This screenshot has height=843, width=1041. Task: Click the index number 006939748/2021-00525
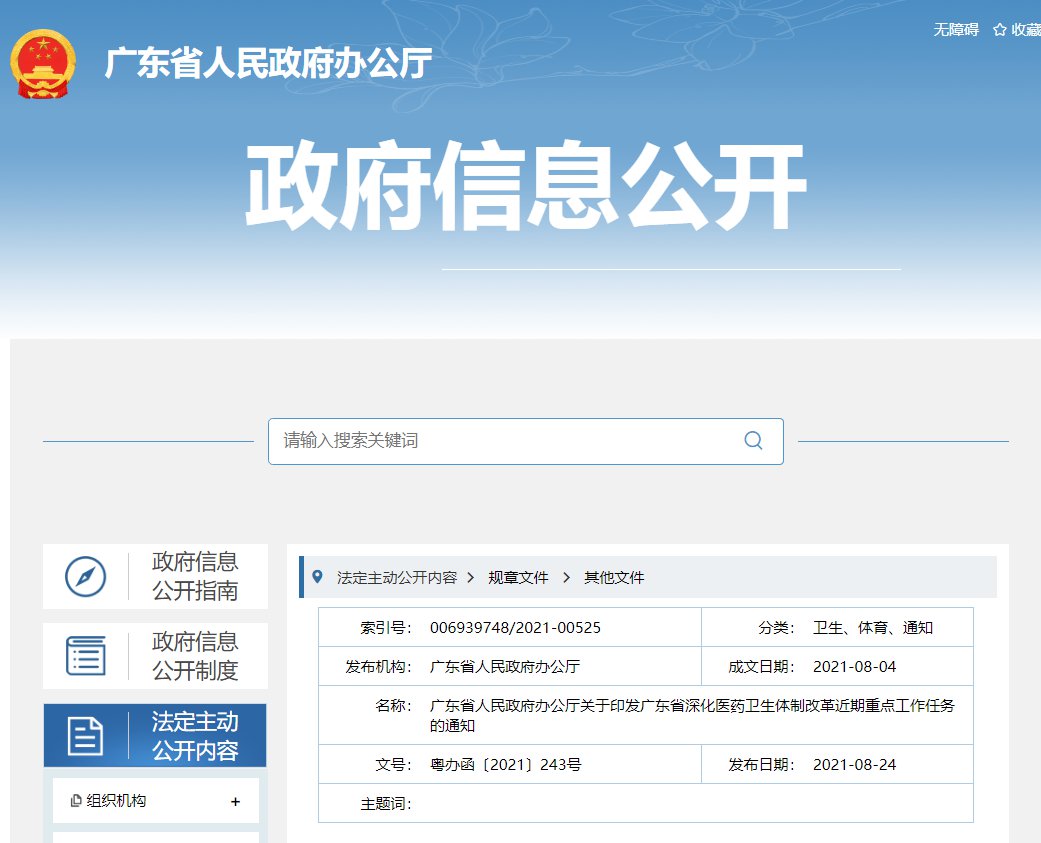515,627
